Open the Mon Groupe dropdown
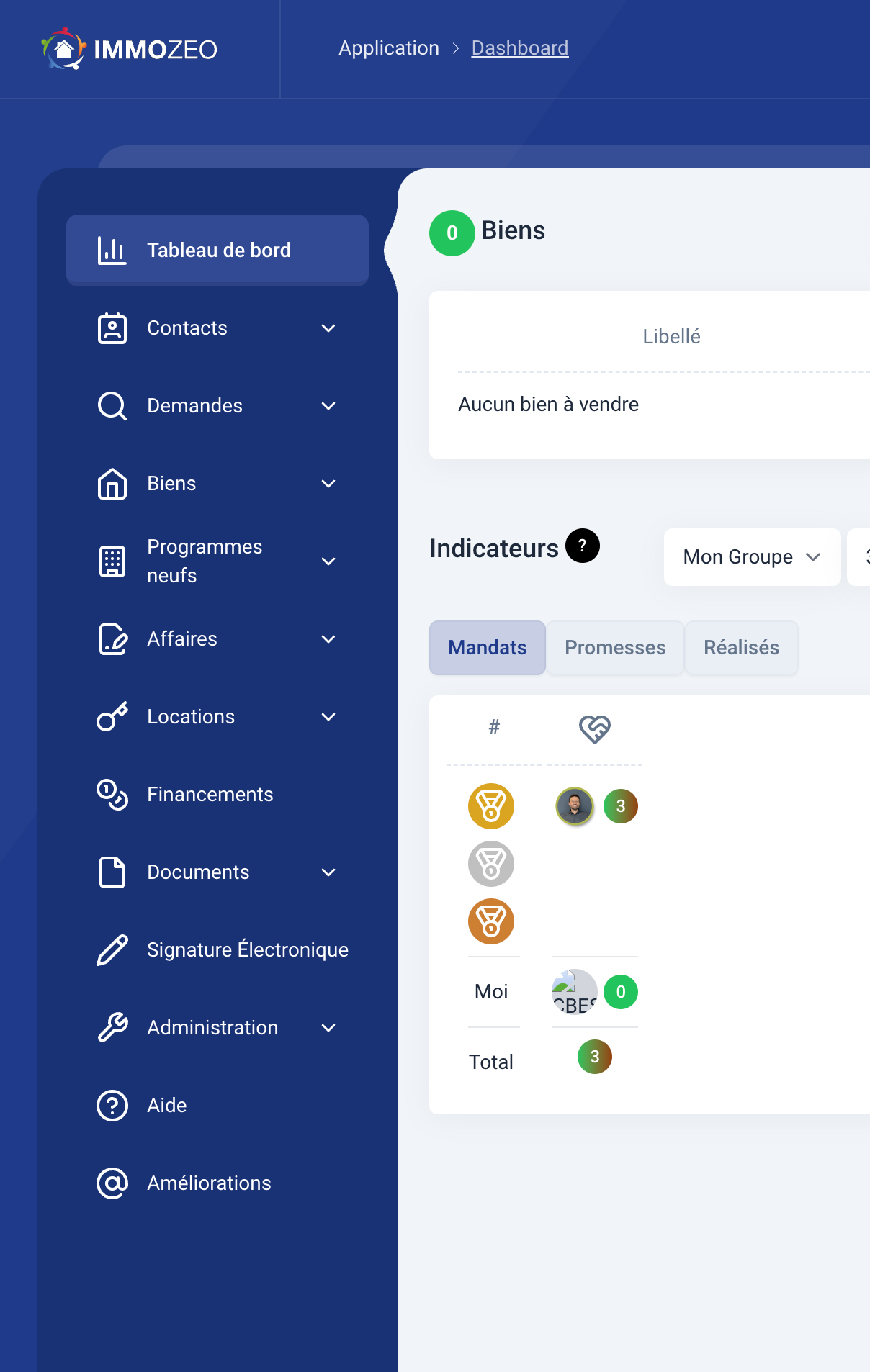The height and width of the screenshot is (1372, 870). (x=752, y=557)
